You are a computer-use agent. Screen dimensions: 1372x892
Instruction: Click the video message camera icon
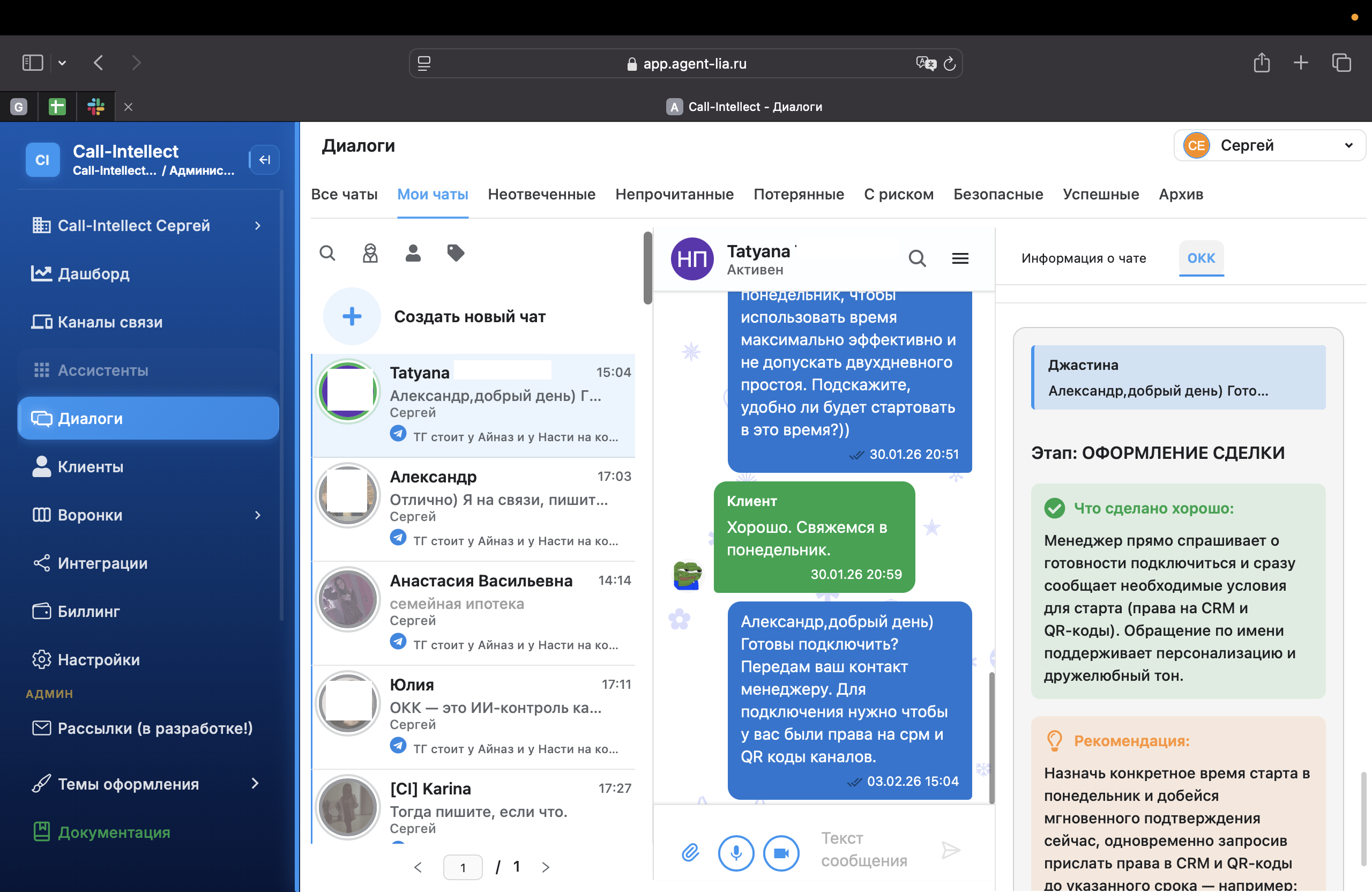(780, 852)
